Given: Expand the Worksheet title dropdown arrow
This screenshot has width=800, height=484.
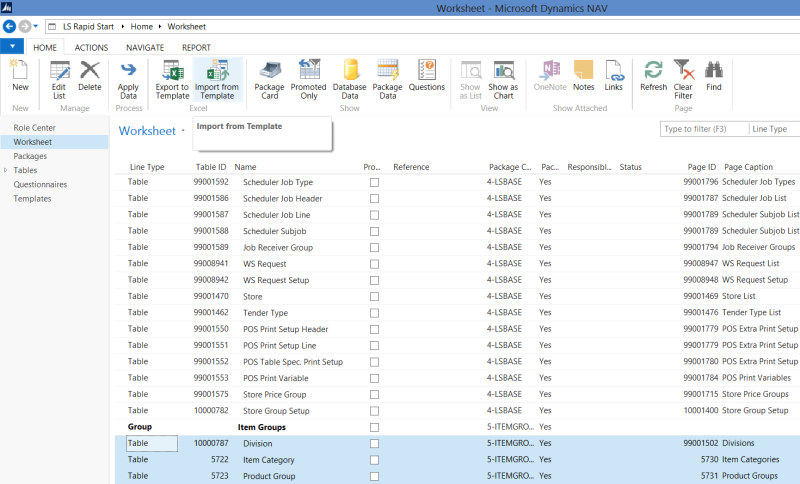Looking at the screenshot, I should 184,131.
